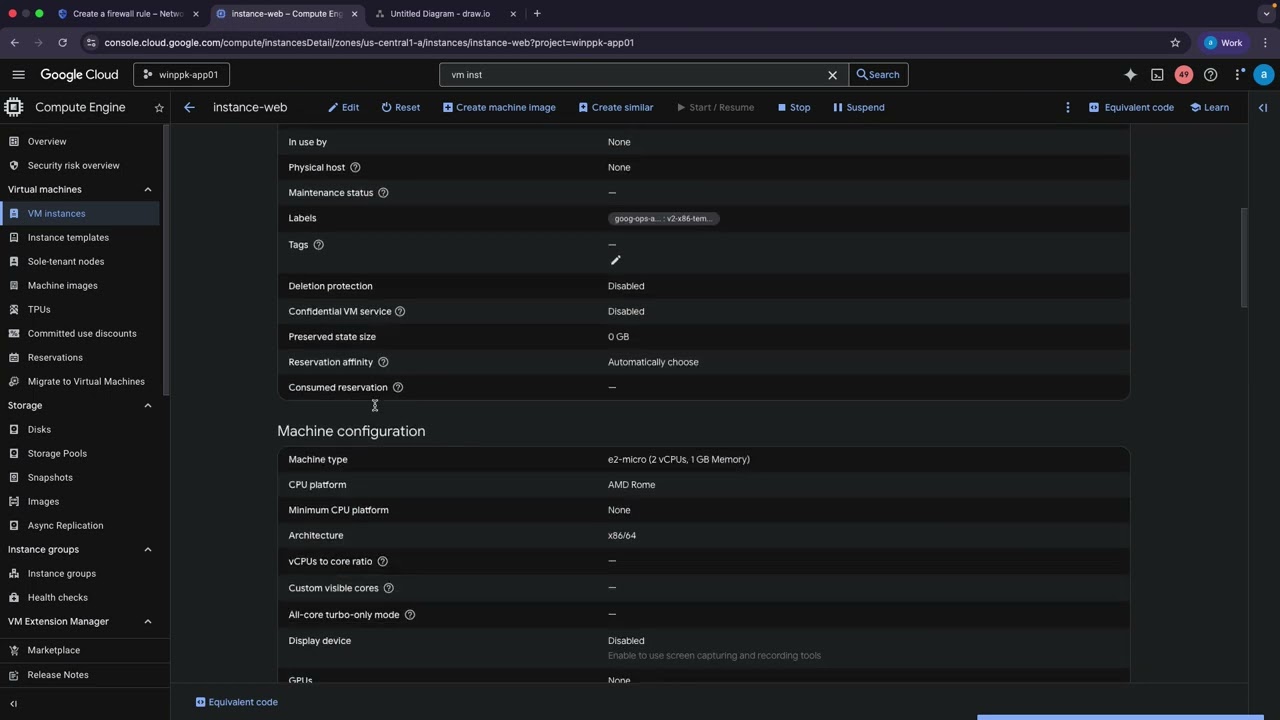Open Disks in sidebar
This screenshot has height=720, width=1280.
click(80, 430)
